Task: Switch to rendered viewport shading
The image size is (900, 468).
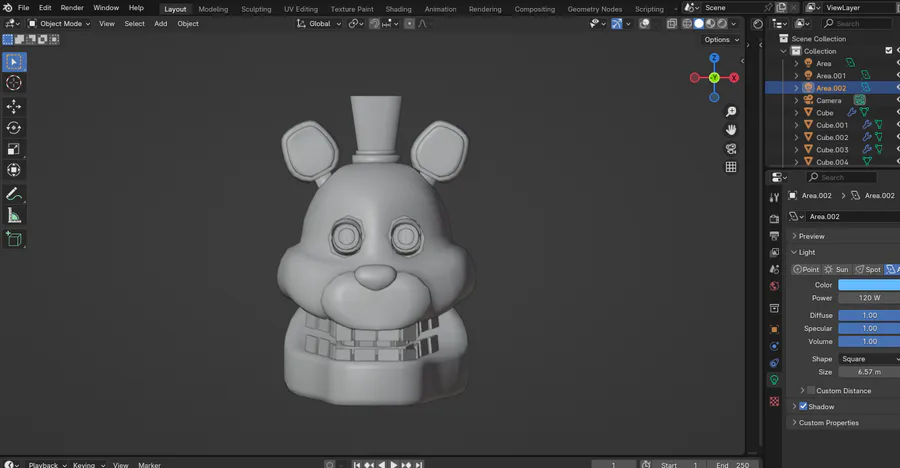Action: click(722, 24)
